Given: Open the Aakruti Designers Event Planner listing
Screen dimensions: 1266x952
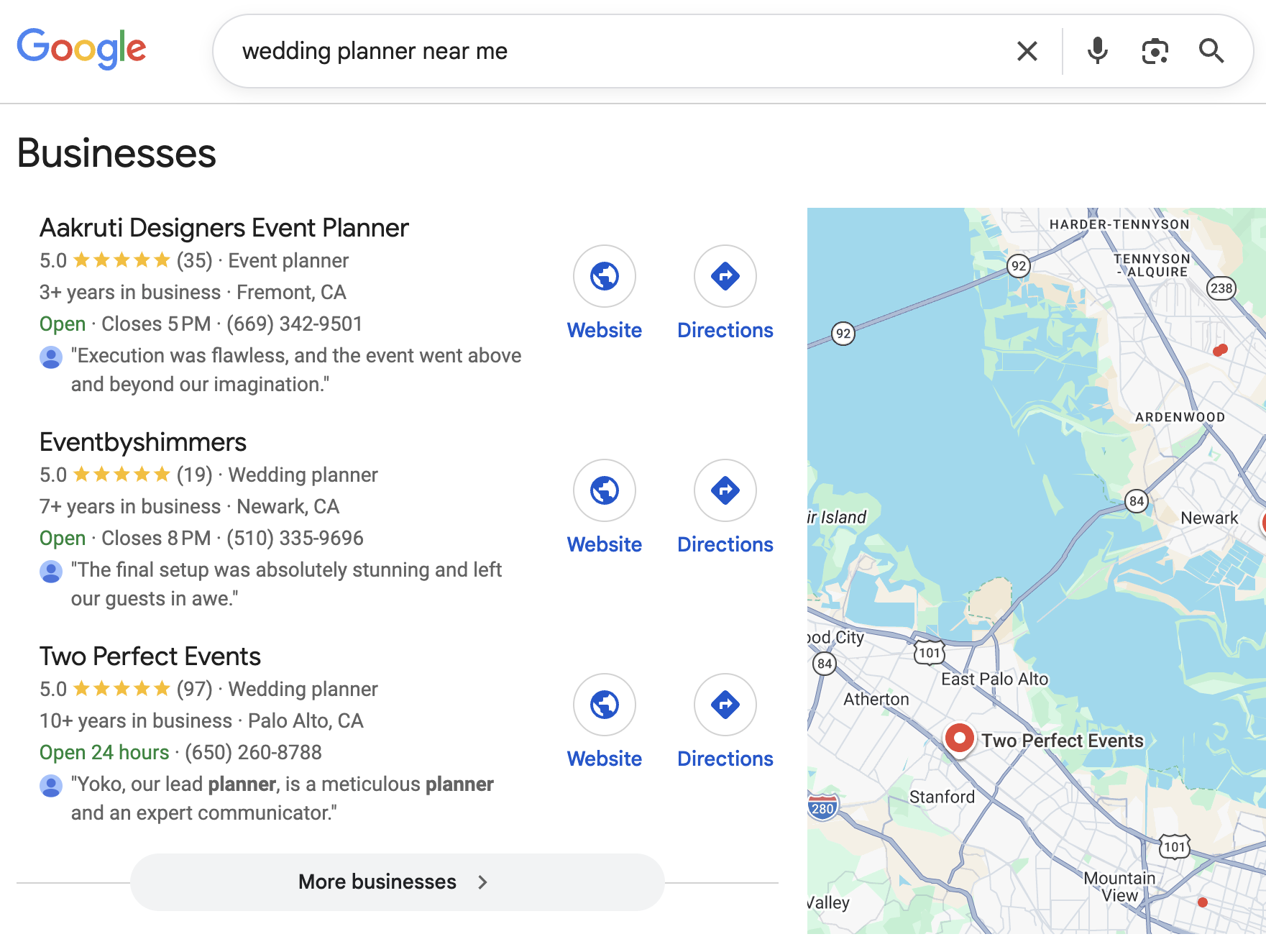Looking at the screenshot, I should coord(224,227).
